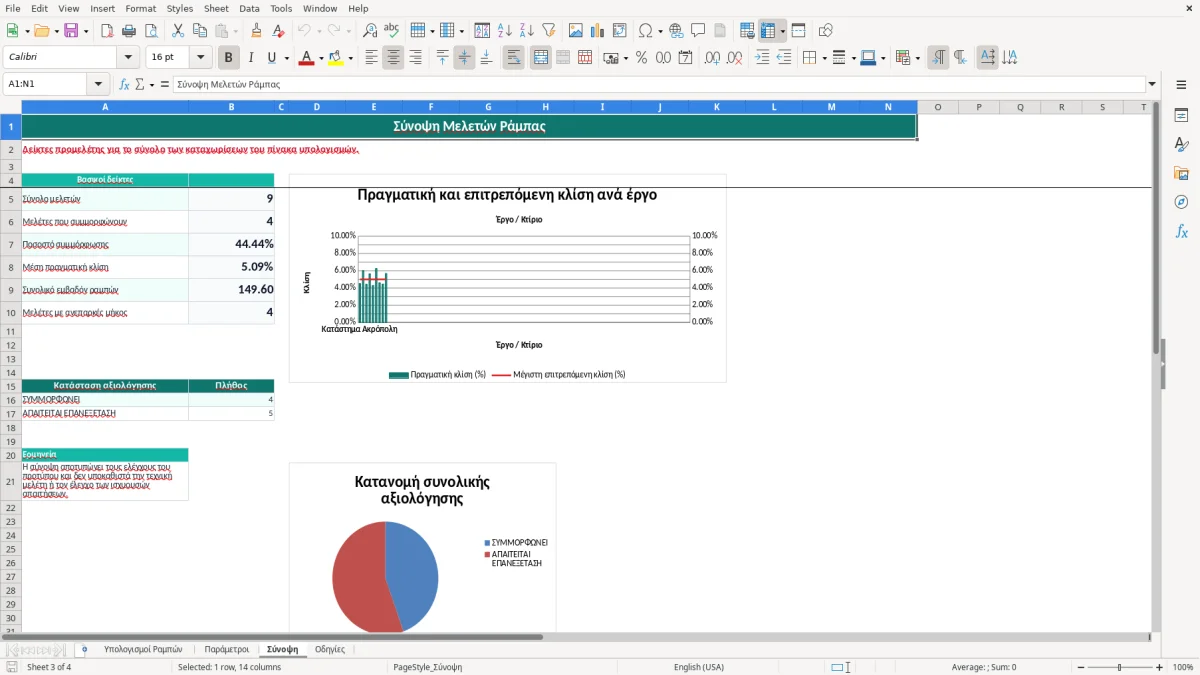Screen dimensions: 1200x675
Task: Open the Format menu
Action: (140, 8)
